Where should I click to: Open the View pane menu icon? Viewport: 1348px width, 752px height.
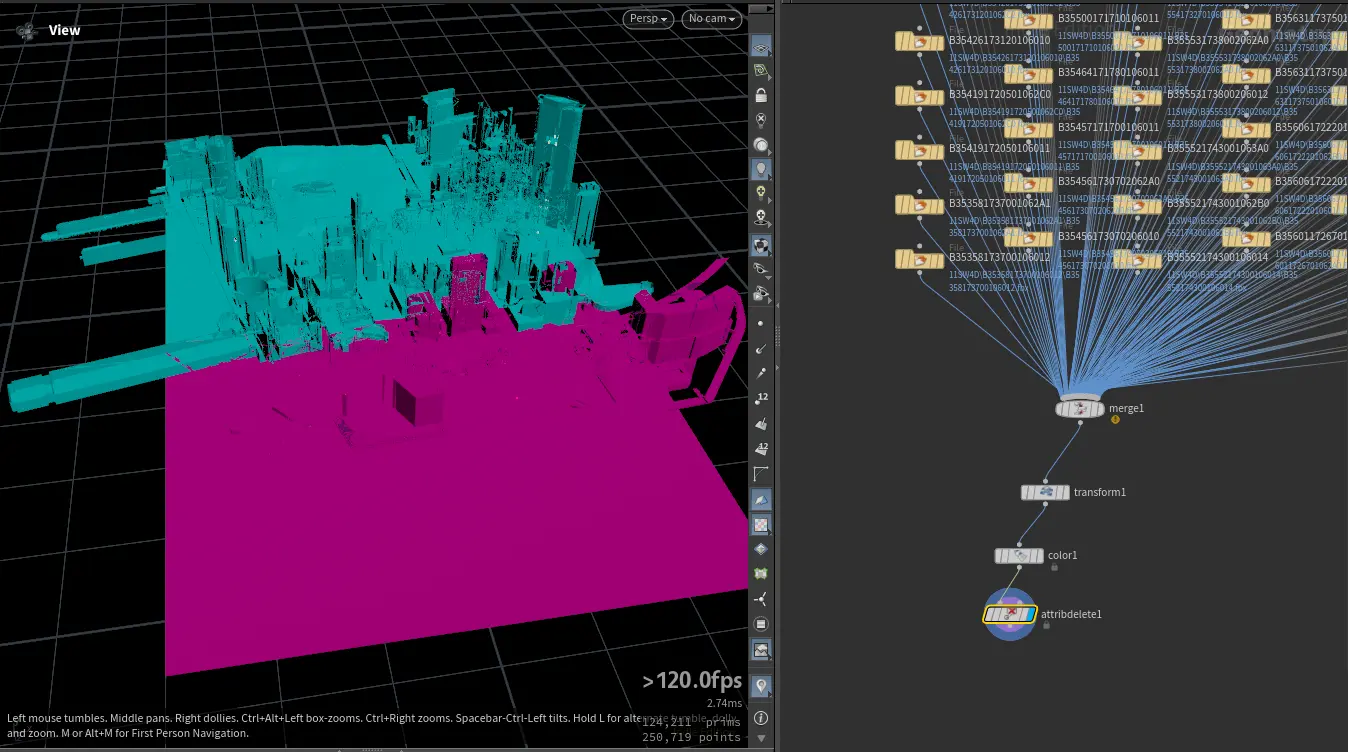pyautogui.click(x=26, y=30)
